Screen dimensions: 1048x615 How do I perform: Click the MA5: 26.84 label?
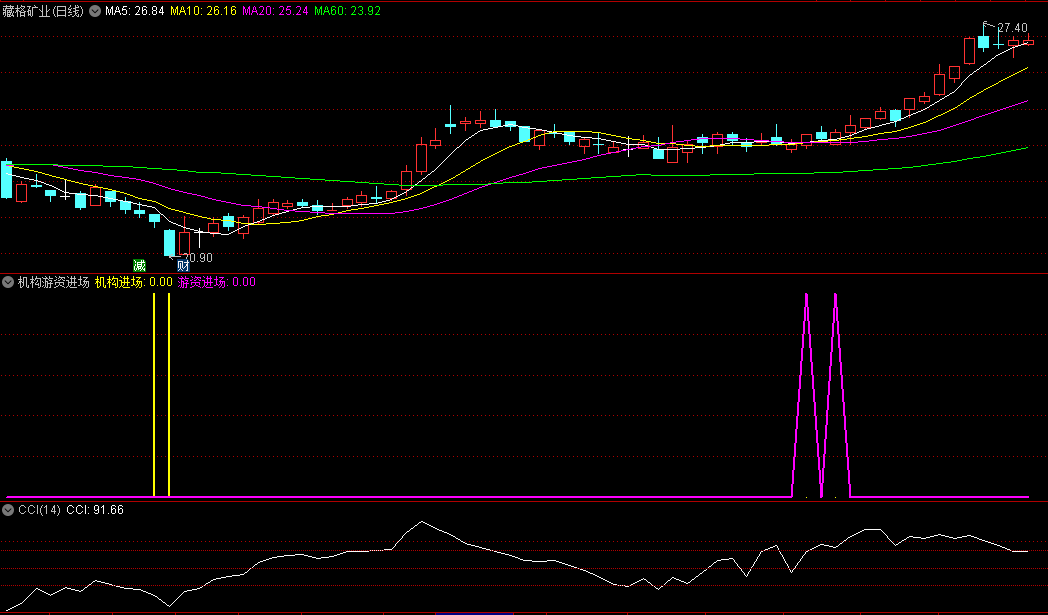[134, 11]
